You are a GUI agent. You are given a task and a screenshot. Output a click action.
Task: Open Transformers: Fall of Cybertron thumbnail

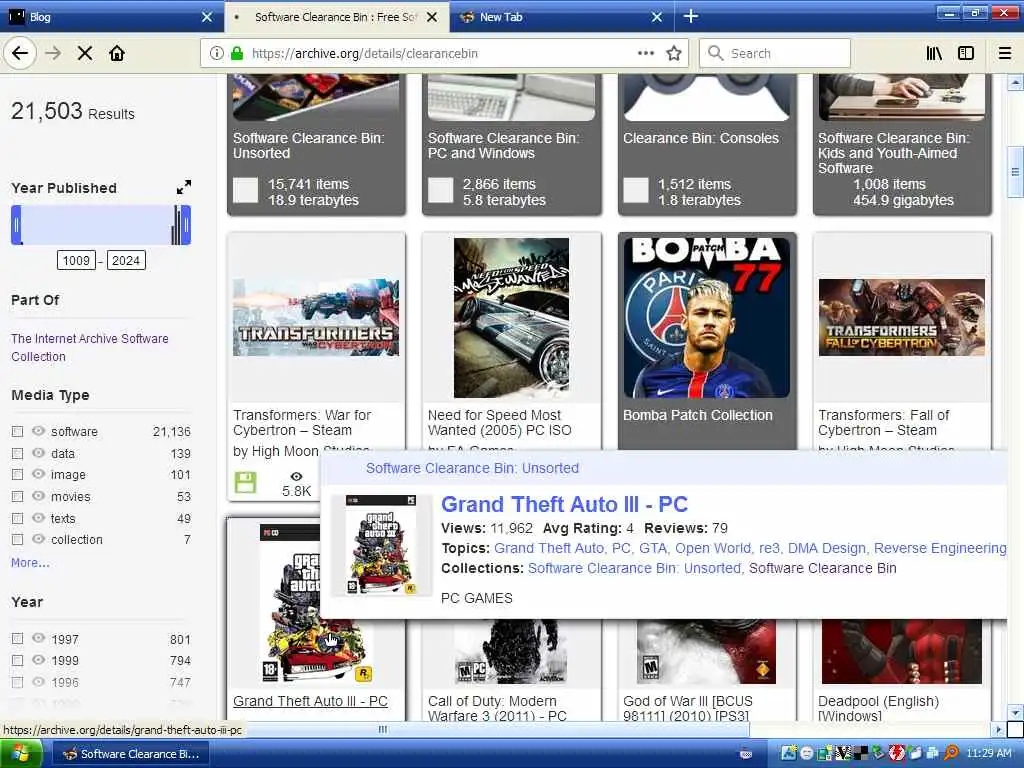pos(902,317)
